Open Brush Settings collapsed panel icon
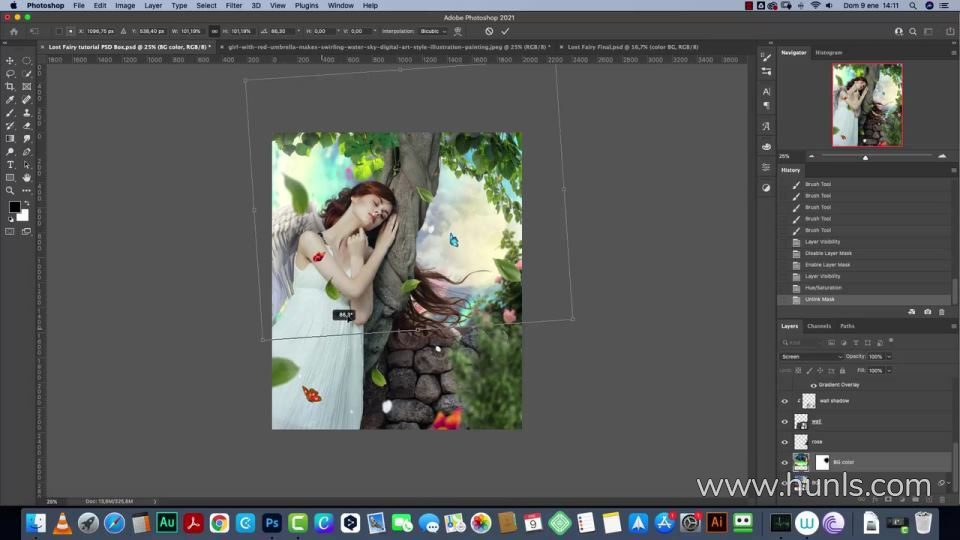 [766, 57]
